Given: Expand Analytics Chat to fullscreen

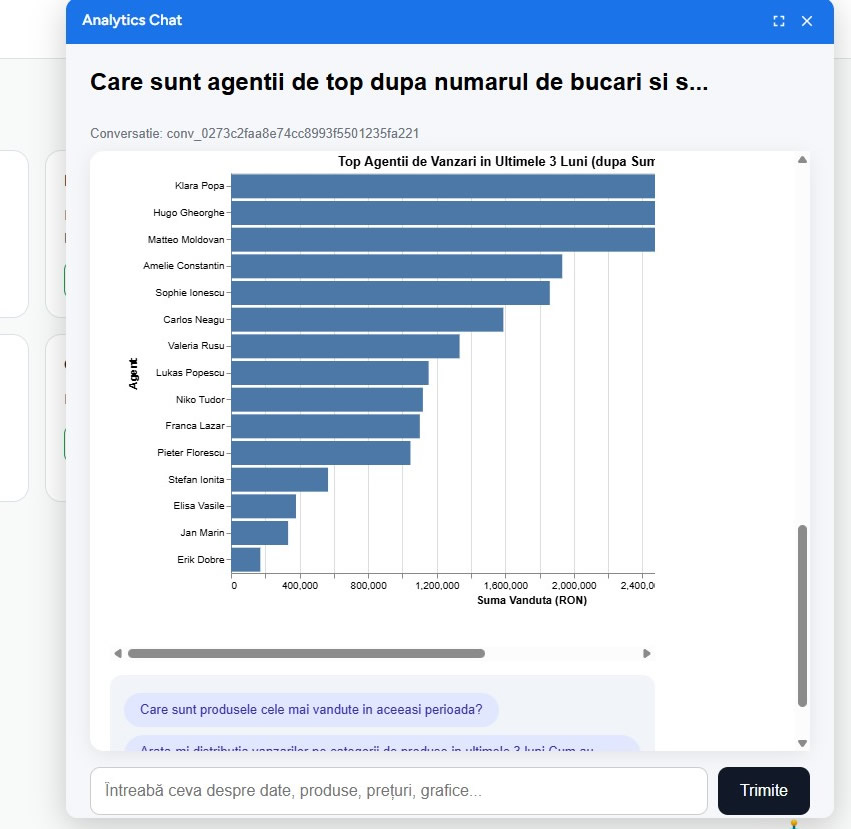Looking at the screenshot, I should pyautogui.click(x=779, y=21).
